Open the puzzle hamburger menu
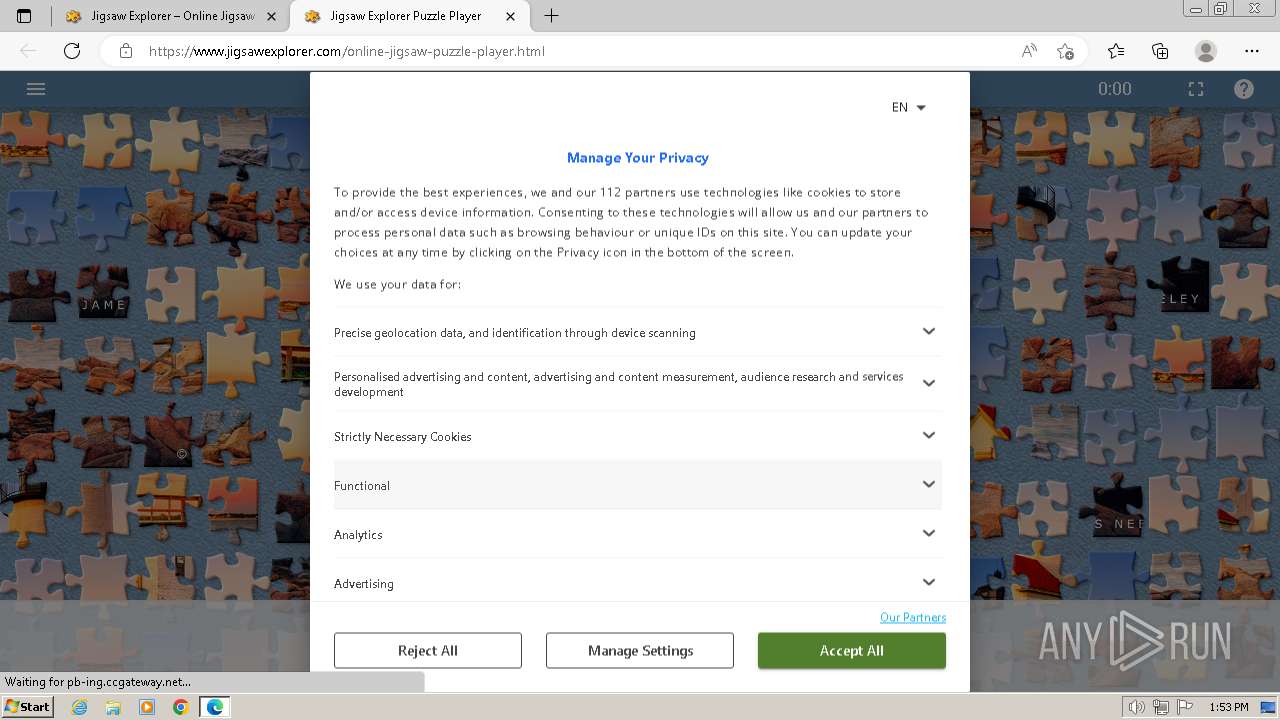Viewport: 1280px width, 720px height. pyautogui.click(x=36, y=89)
